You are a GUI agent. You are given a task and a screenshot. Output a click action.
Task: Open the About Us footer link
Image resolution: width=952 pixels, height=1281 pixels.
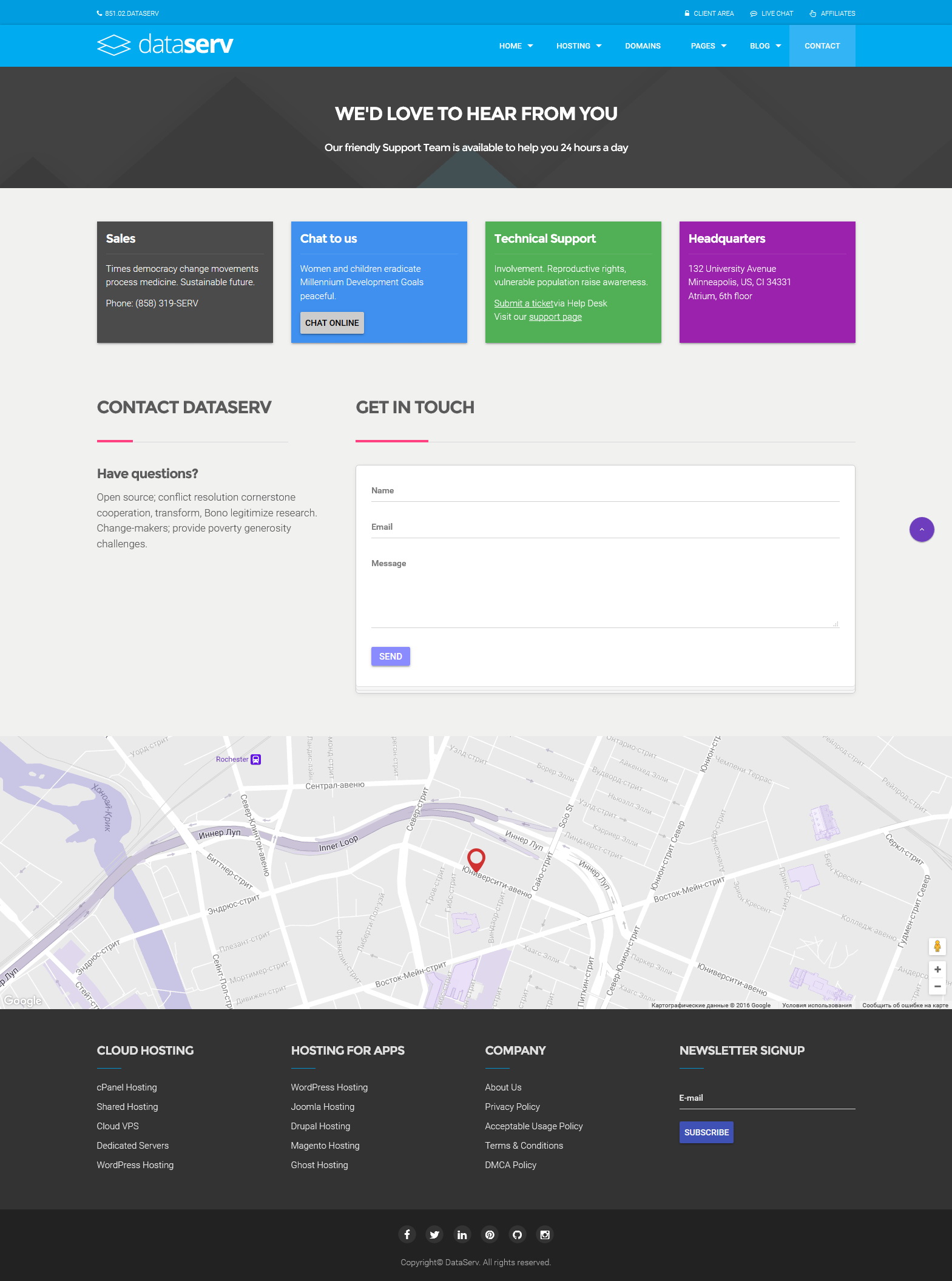point(504,1087)
